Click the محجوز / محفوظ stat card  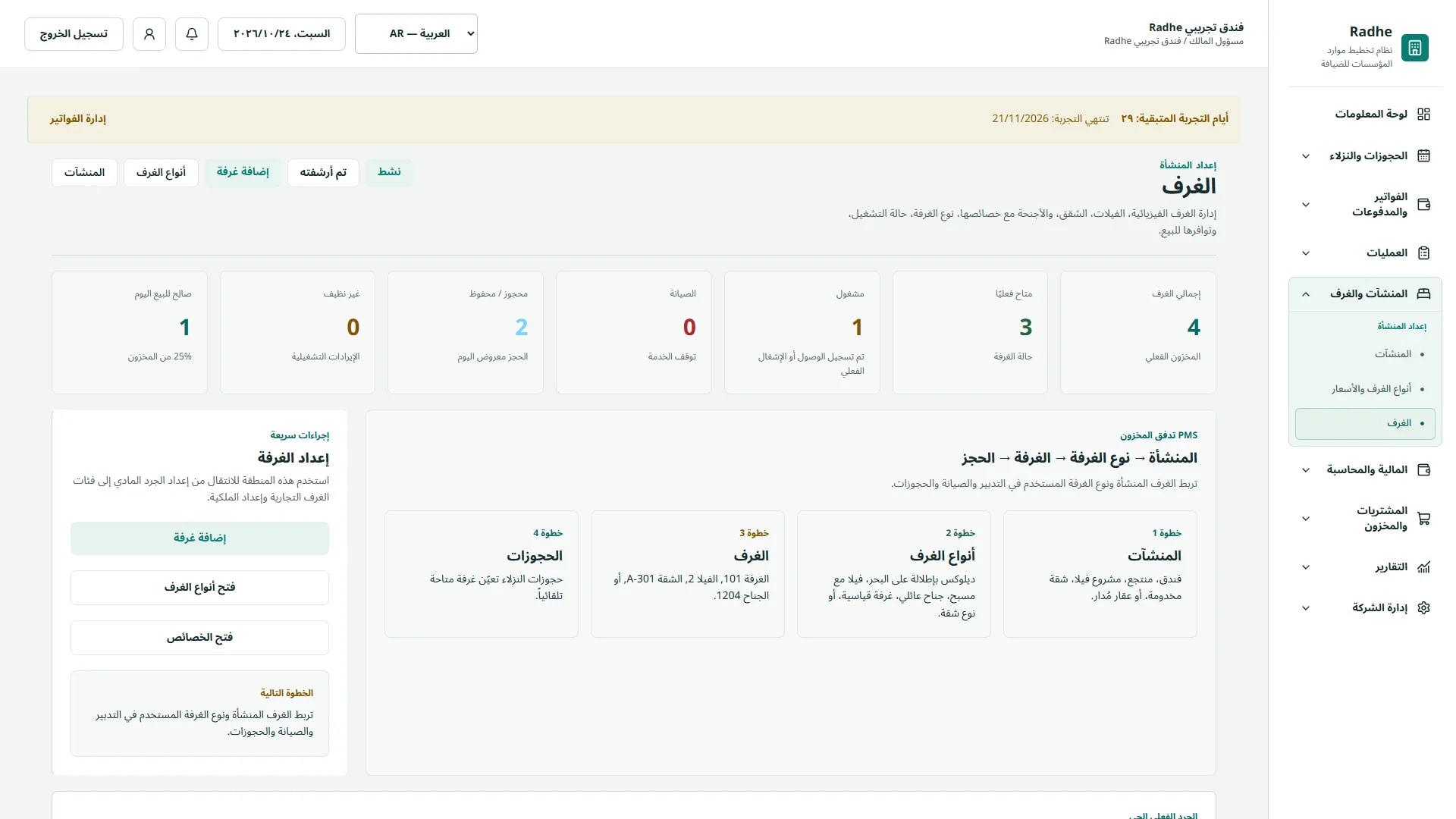[x=466, y=333]
